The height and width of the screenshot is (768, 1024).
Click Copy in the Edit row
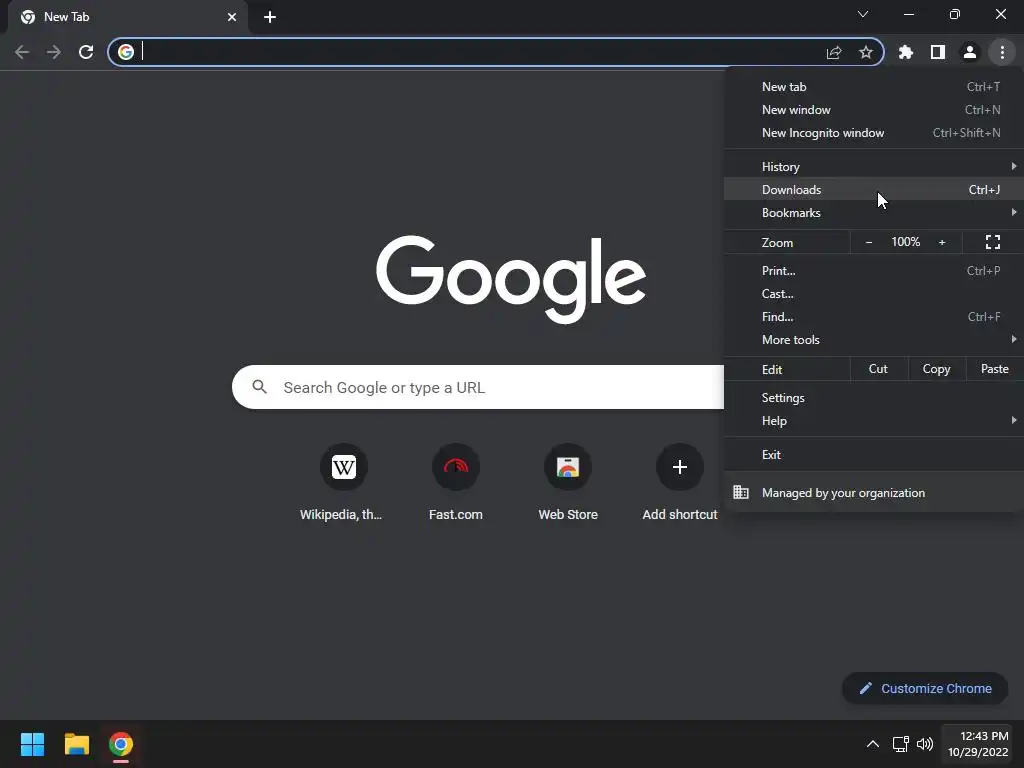[x=936, y=369]
